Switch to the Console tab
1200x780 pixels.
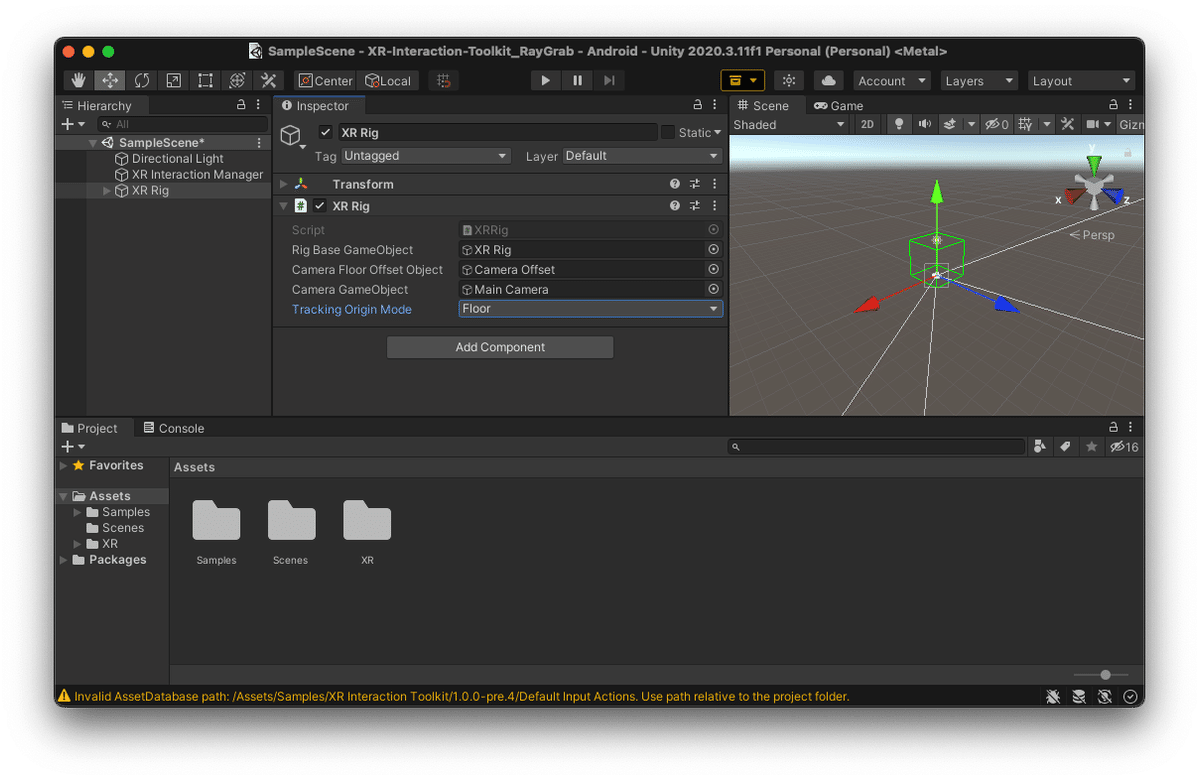pos(174,428)
